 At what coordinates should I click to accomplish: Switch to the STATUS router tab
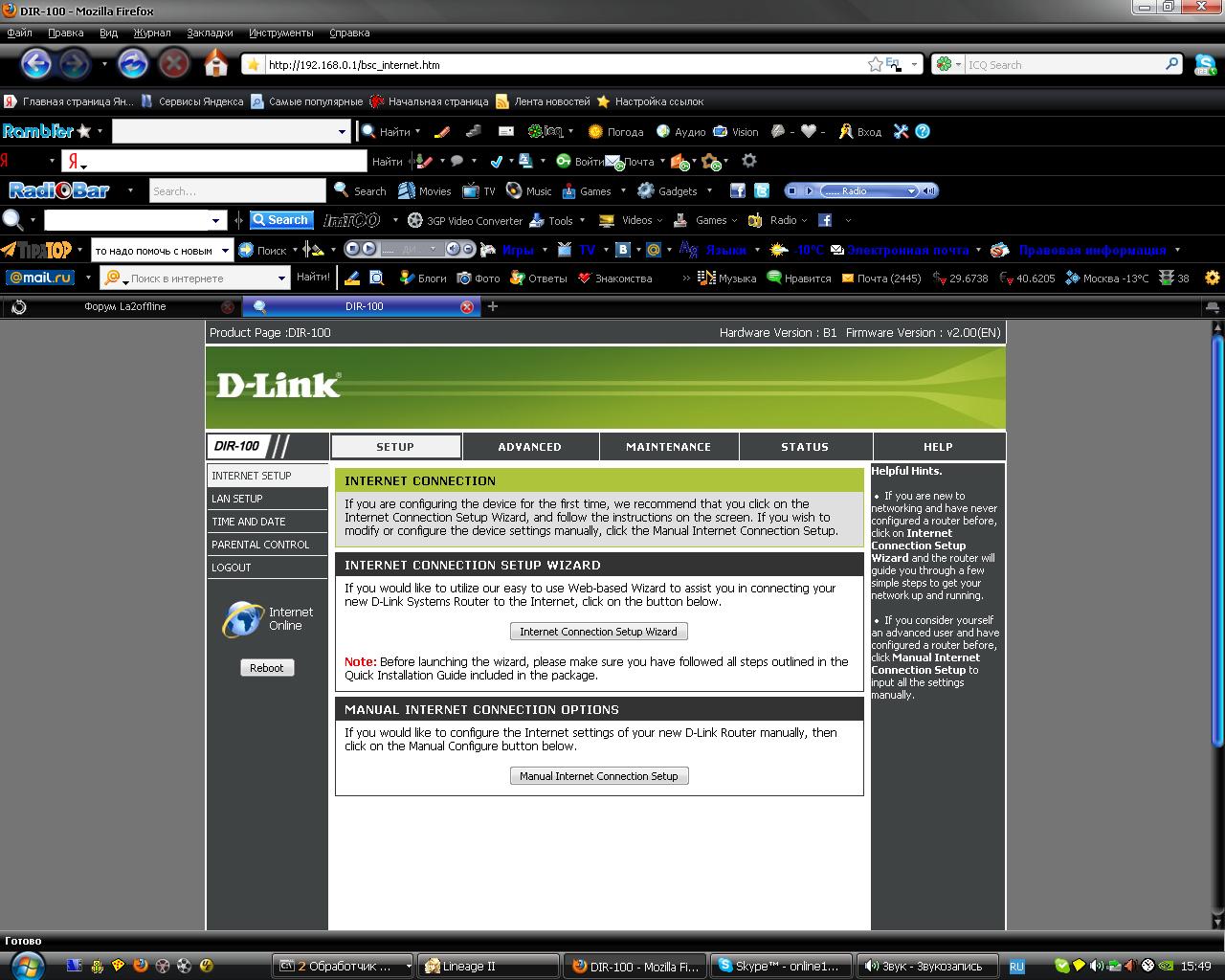pos(805,447)
